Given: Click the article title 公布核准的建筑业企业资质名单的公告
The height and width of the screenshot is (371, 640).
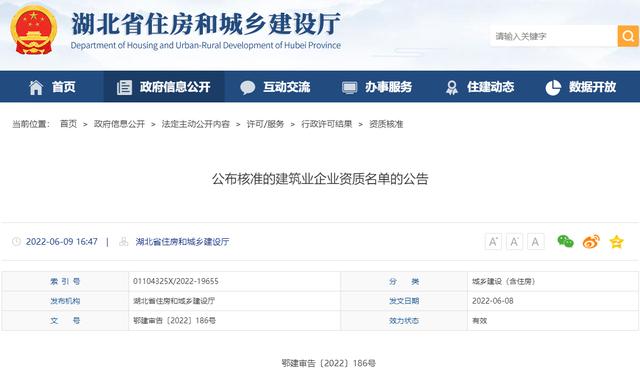Looking at the screenshot, I should (x=320, y=179).
